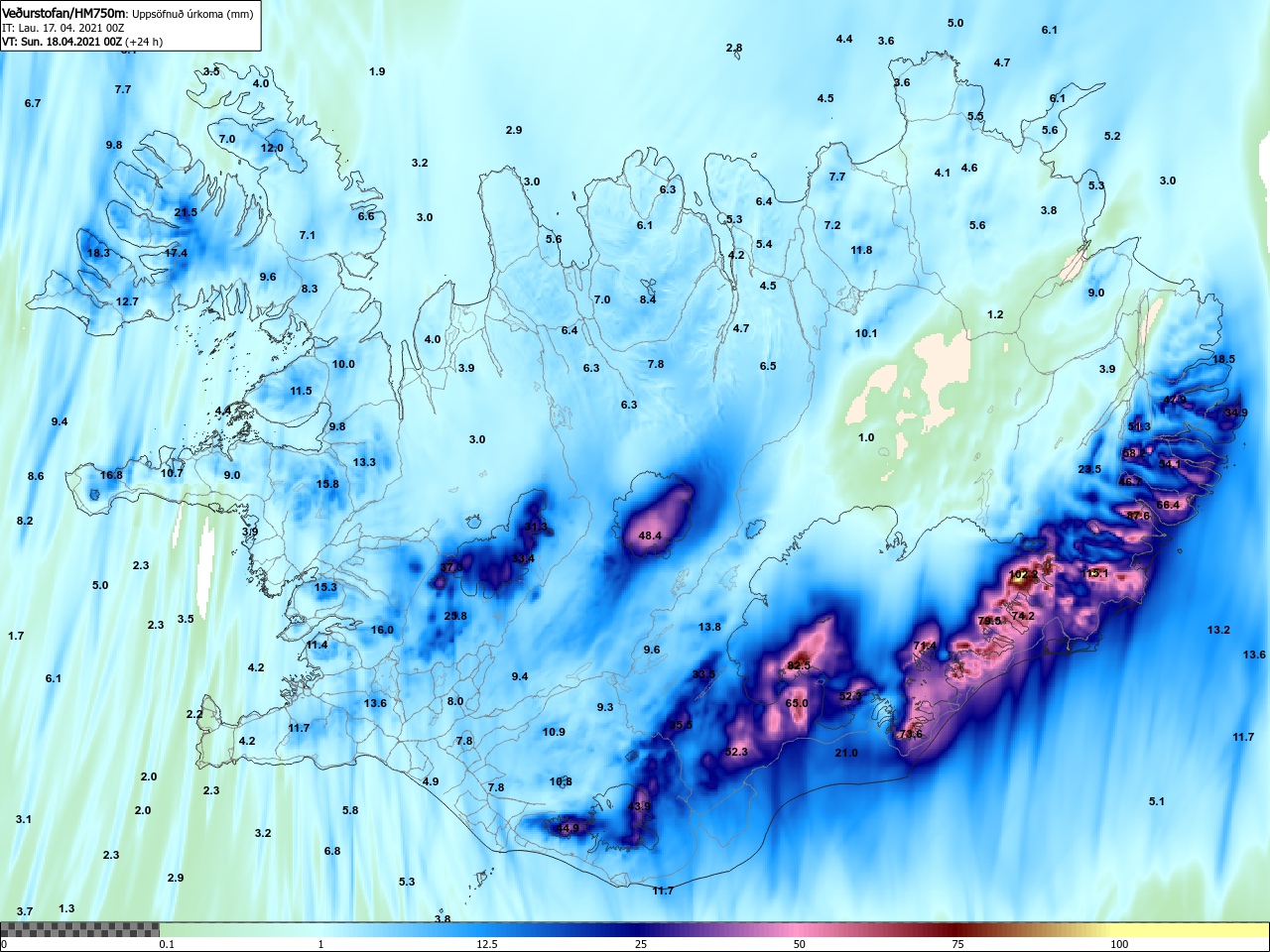The width and height of the screenshot is (1270, 952).
Task: Click the precipitation value 12.7
Action: (127, 301)
